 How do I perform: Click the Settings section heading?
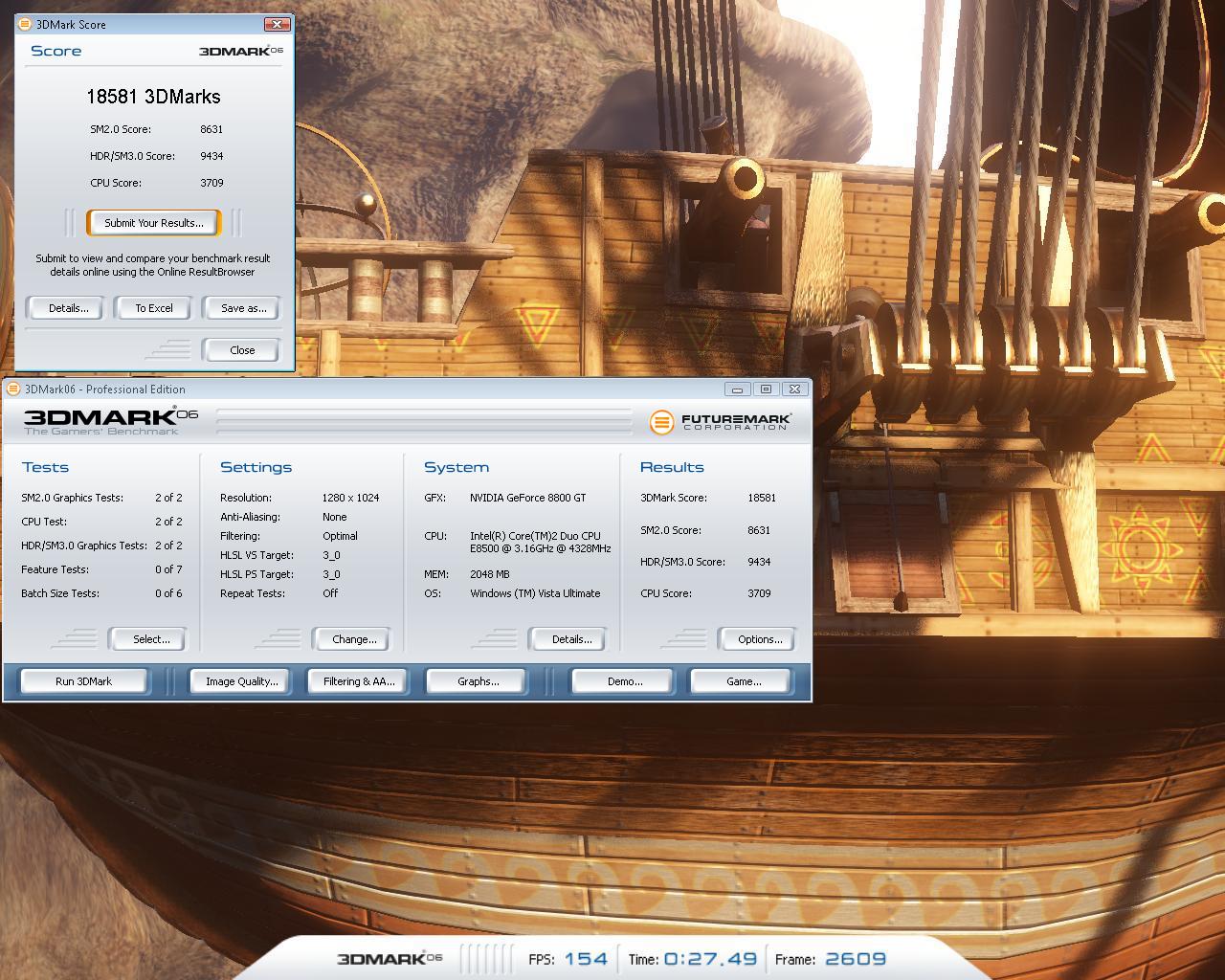click(x=256, y=467)
